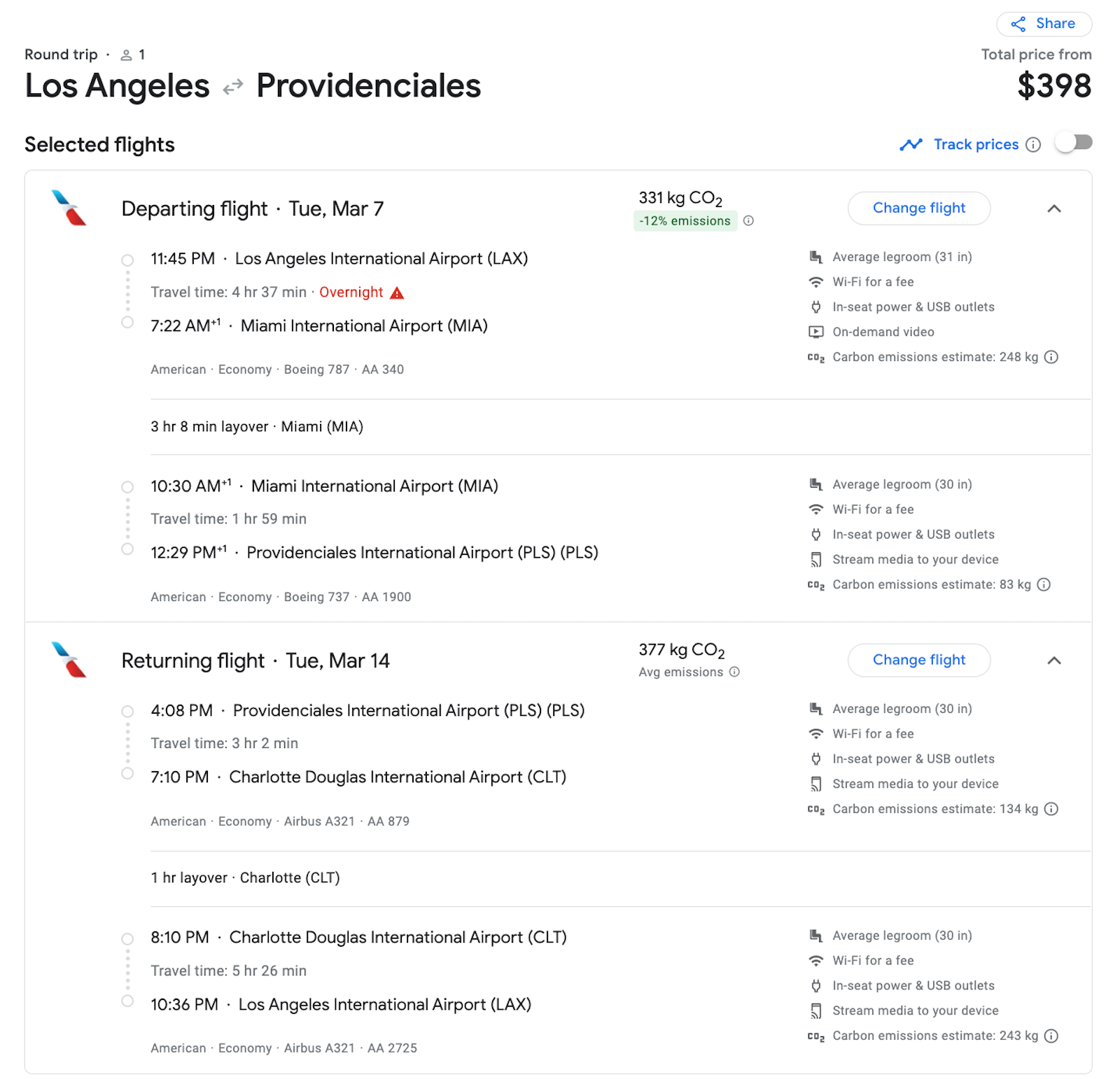This screenshot has width=1120, height=1079.
Task: Click the Share button
Action: (1043, 23)
